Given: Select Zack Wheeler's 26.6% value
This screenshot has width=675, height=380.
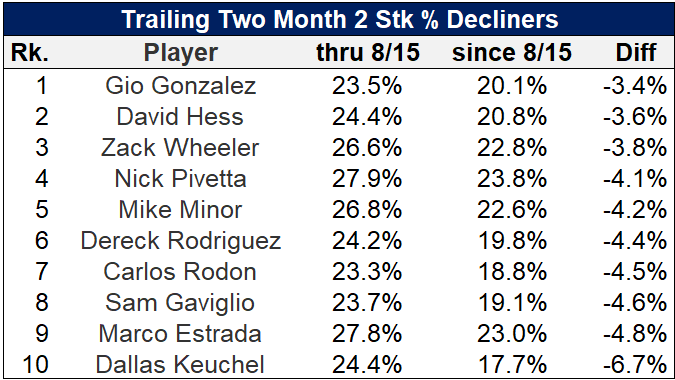Looking at the screenshot, I should pyautogui.click(x=367, y=148).
